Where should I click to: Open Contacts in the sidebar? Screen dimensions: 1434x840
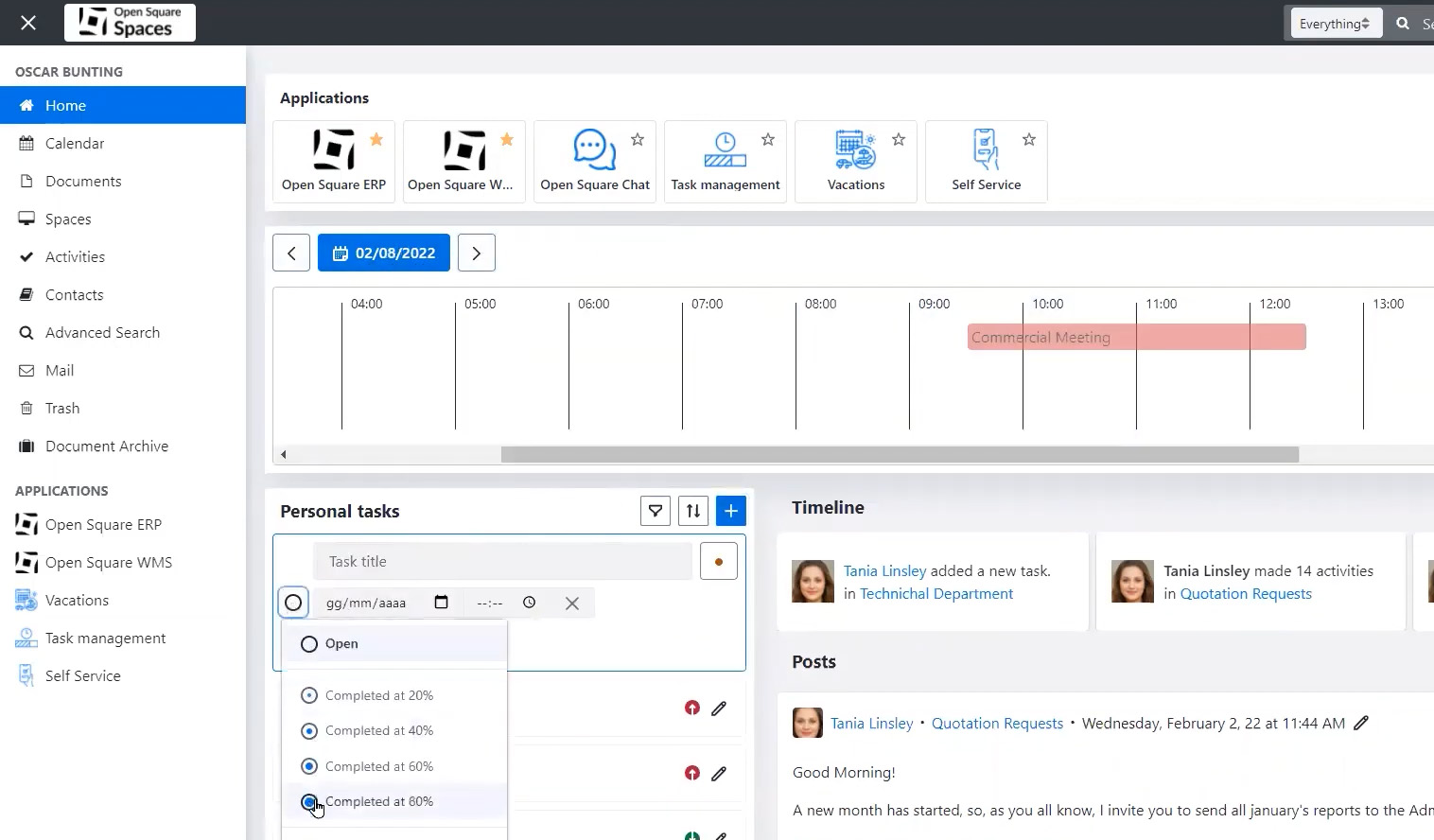[x=123, y=294]
